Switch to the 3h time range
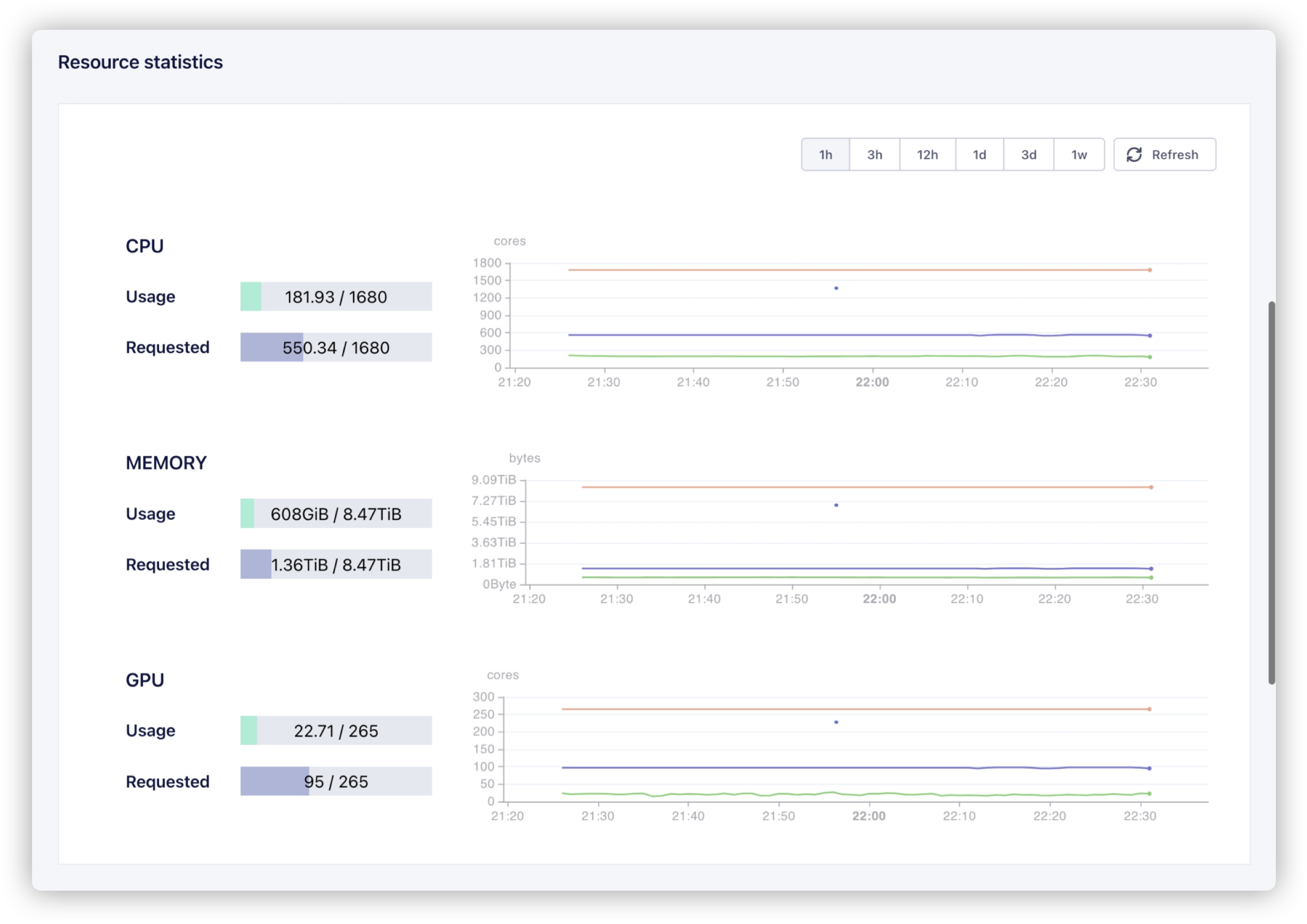Screen dimensions: 1307x924 pyautogui.click(x=874, y=154)
